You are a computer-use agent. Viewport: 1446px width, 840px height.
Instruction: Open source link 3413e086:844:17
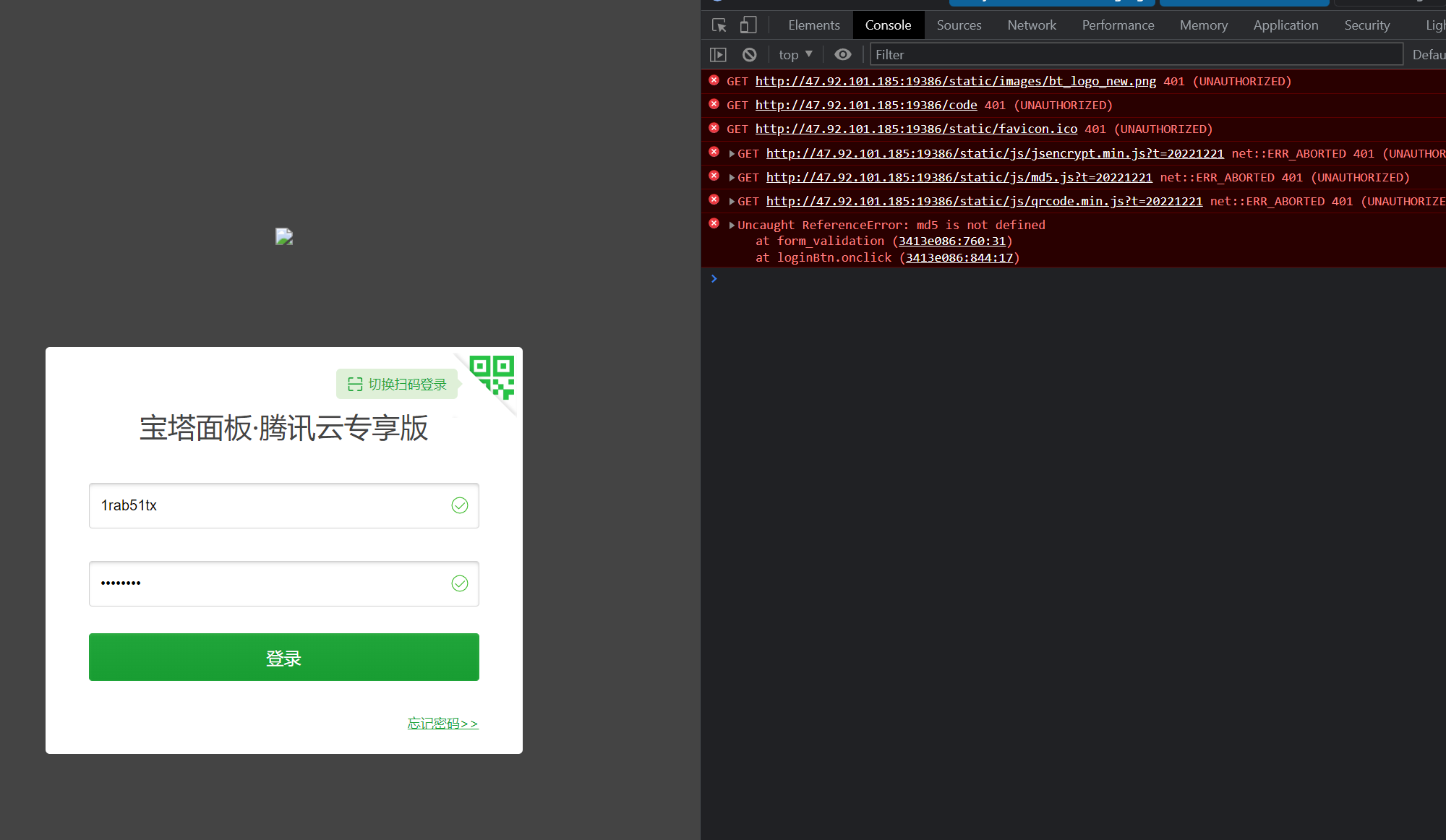pyautogui.click(x=959, y=258)
